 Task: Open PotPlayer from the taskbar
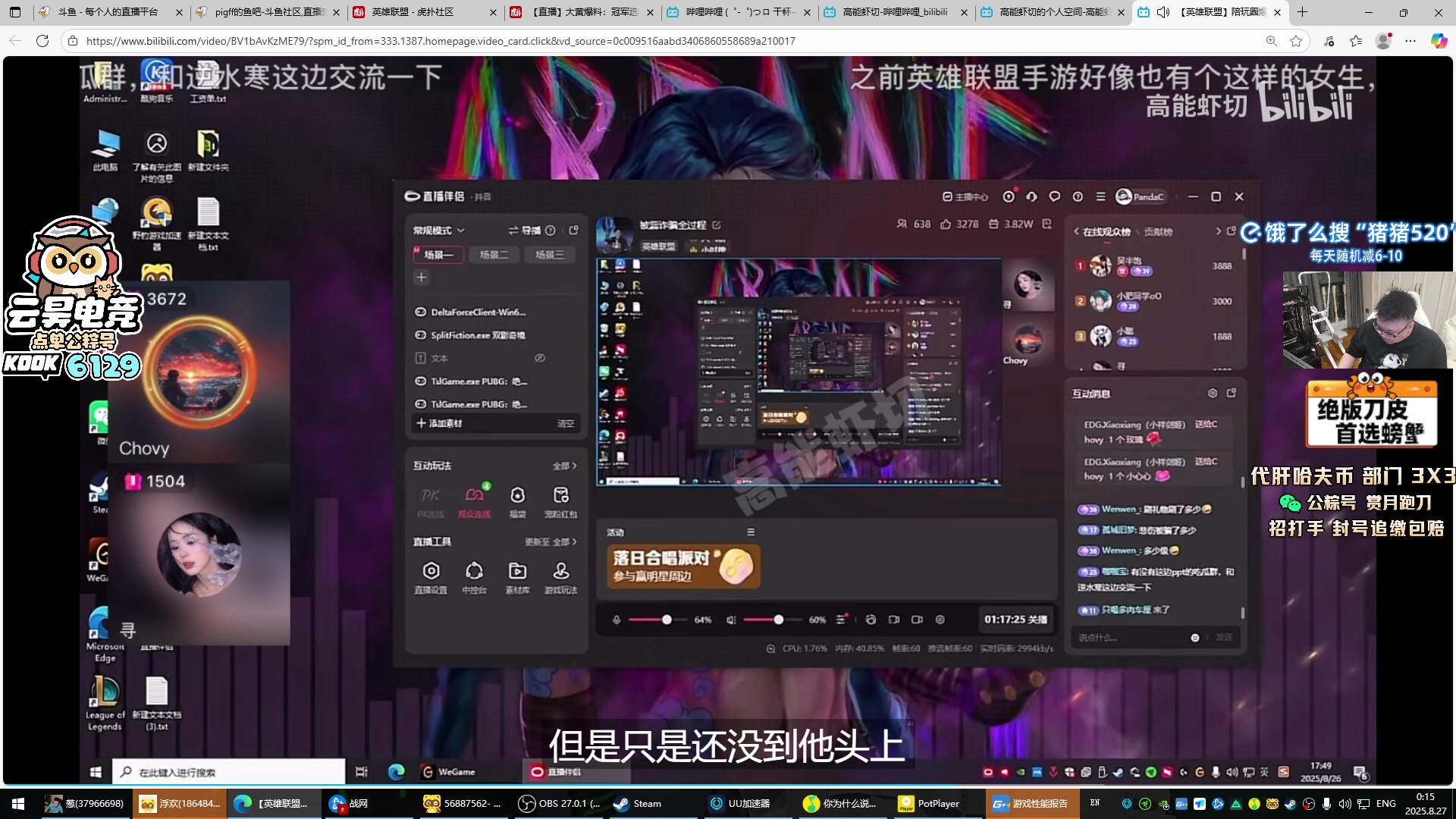[929, 804]
